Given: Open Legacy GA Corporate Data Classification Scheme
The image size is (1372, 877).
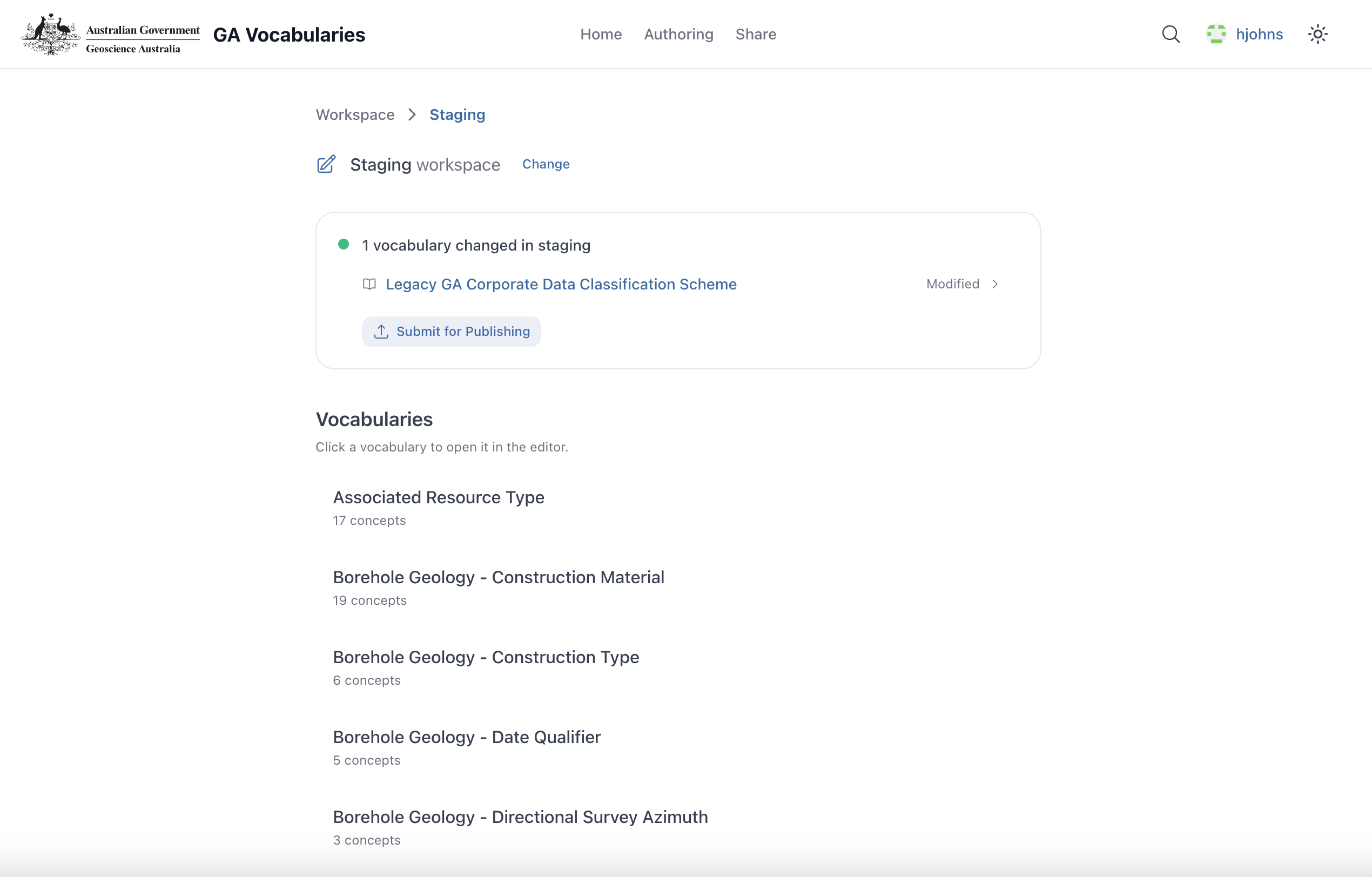Looking at the screenshot, I should pos(561,284).
